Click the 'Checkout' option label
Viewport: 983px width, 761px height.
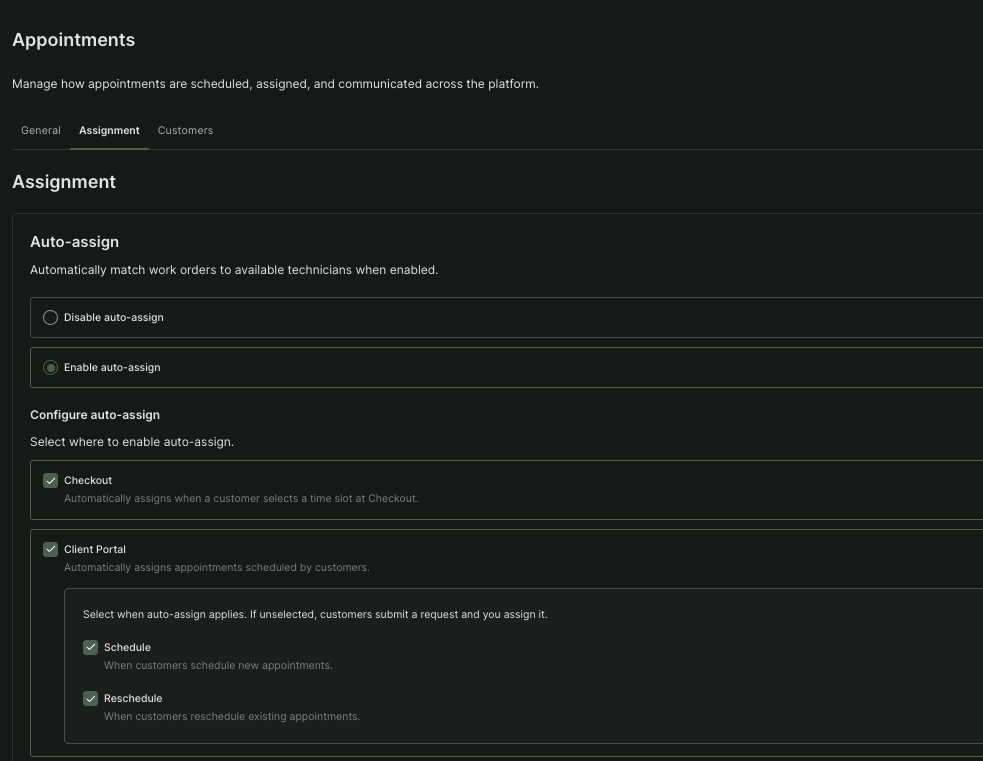click(x=88, y=480)
